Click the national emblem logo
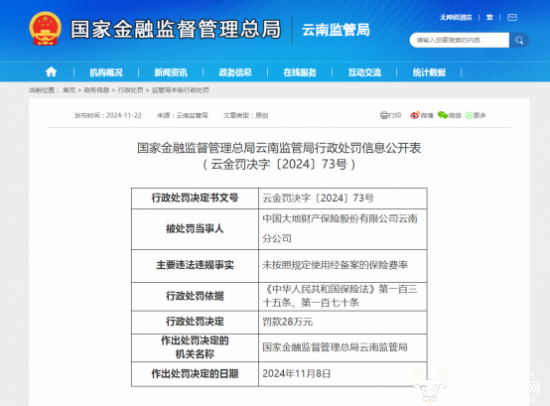The width and height of the screenshot is (550, 406). pos(45,29)
